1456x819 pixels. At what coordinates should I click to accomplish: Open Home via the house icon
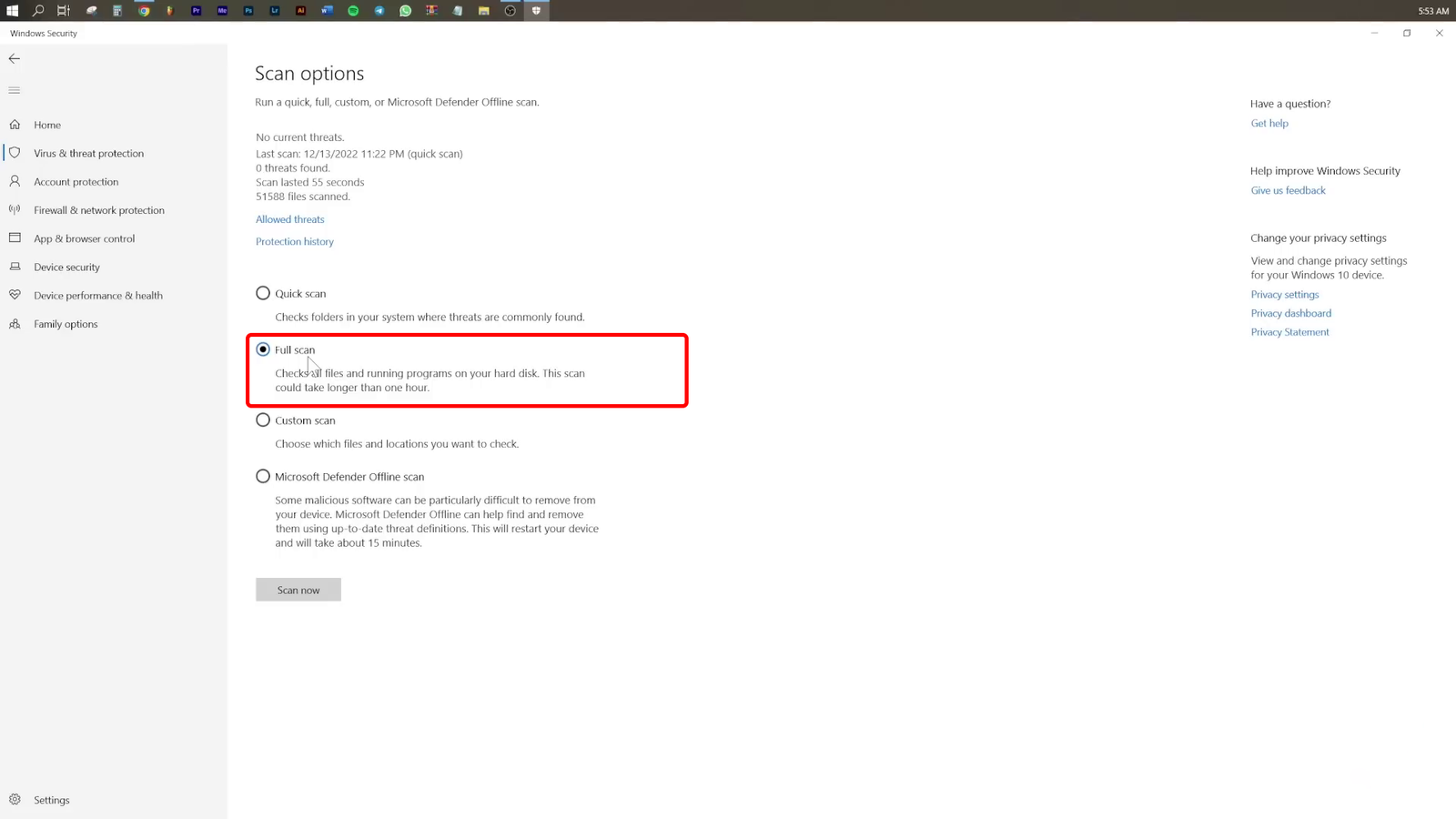[15, 125]
